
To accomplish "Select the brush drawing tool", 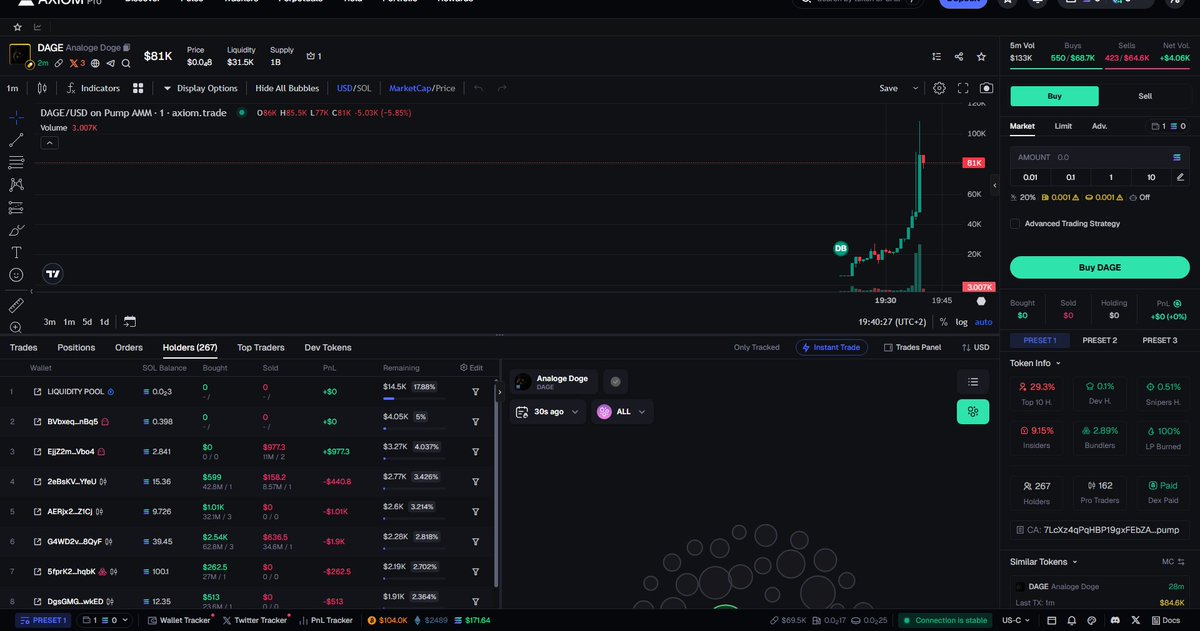I will [x=16, y=230].
